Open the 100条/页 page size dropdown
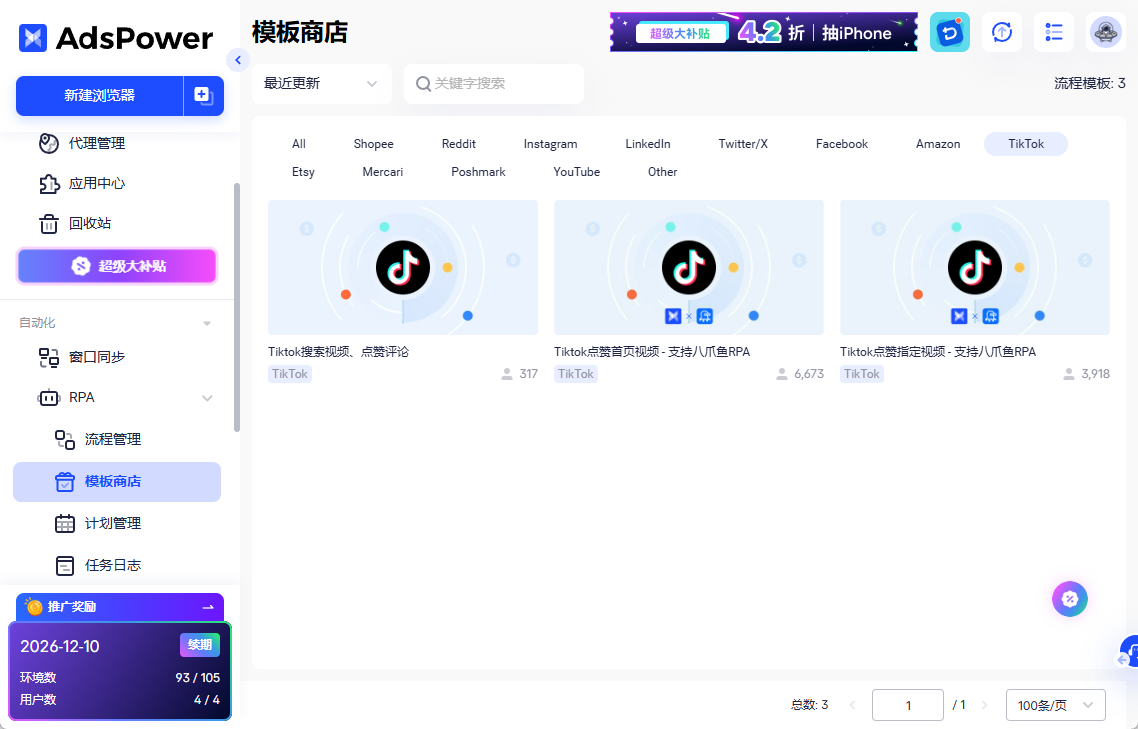The width and height of the screenshot is (1138, 729). point(1055,705)
